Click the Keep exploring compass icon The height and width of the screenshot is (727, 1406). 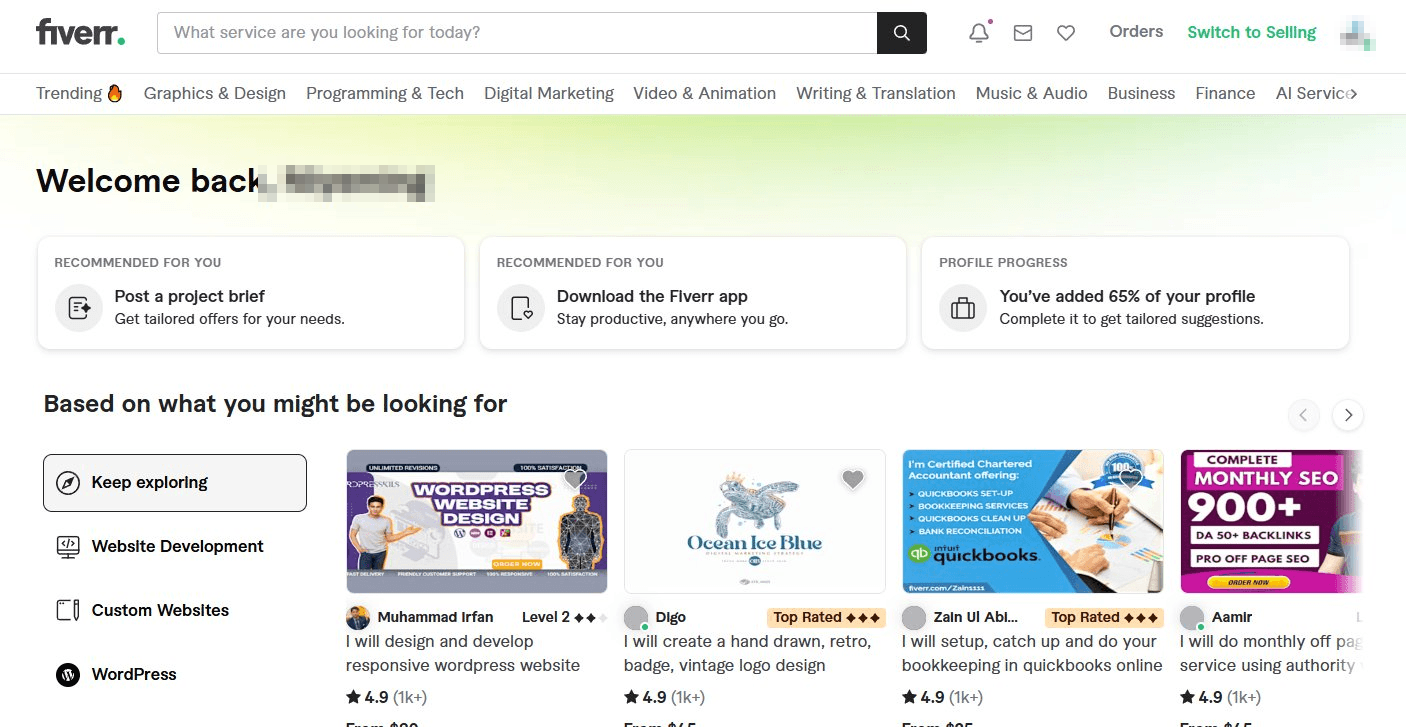pyautogui.click(x=67, y=483)
